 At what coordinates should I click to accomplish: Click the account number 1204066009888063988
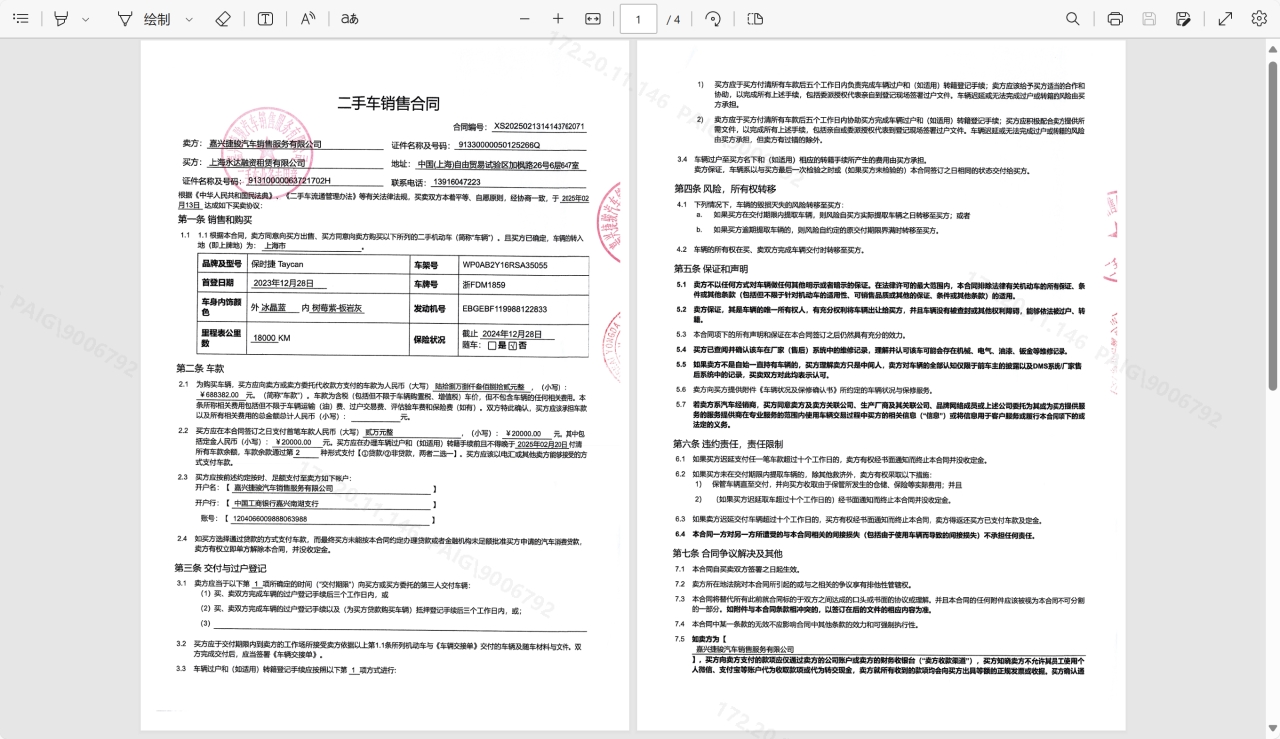[x=269, y=518]
